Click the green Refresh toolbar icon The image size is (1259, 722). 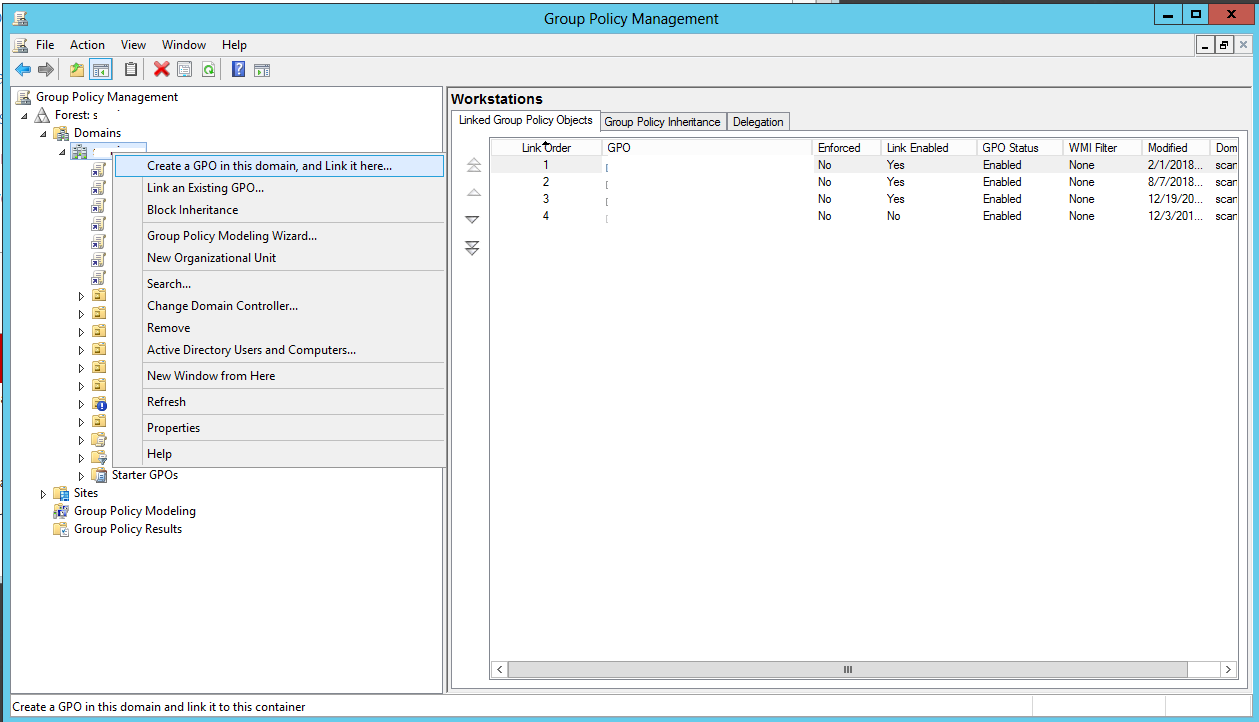[208, 69]
